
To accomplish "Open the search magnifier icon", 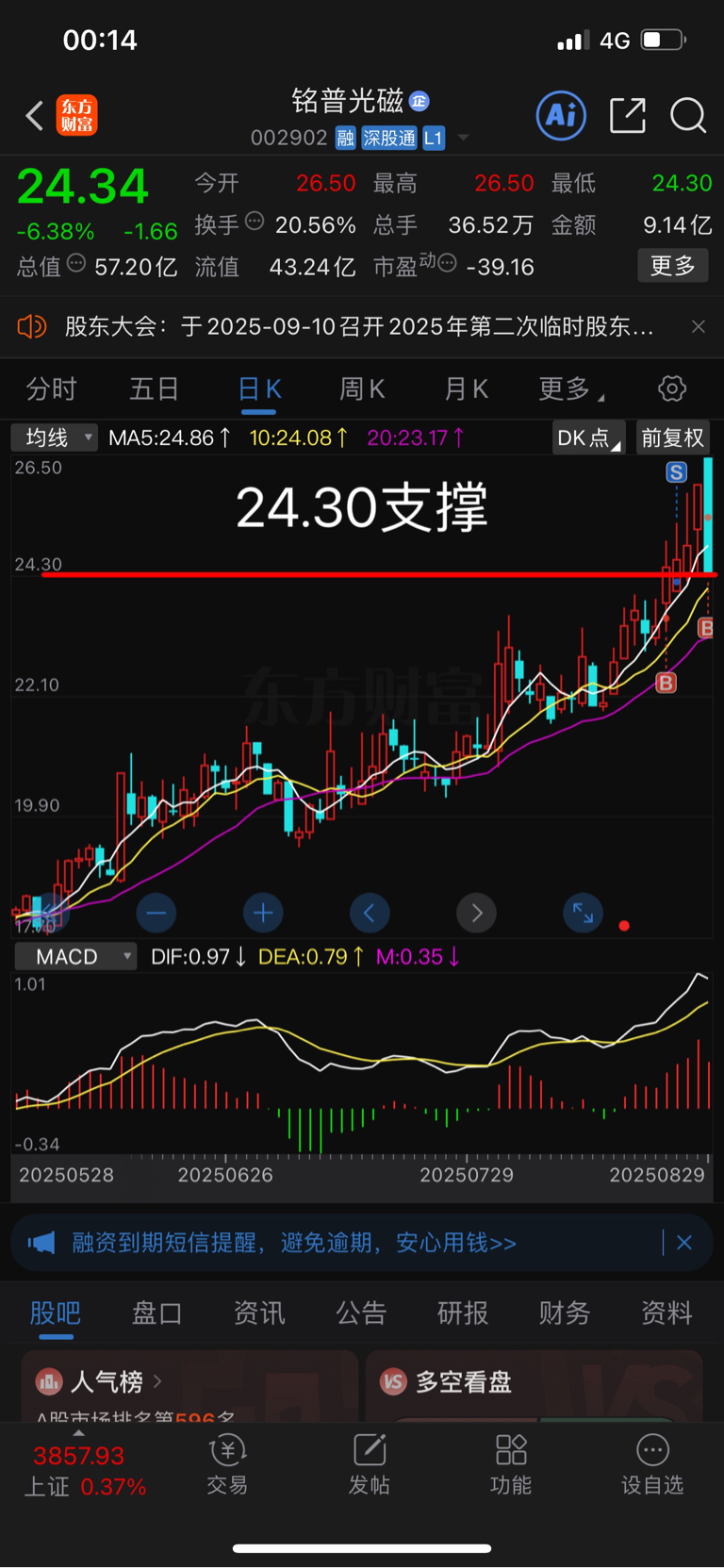I will [x=688, y=116].
